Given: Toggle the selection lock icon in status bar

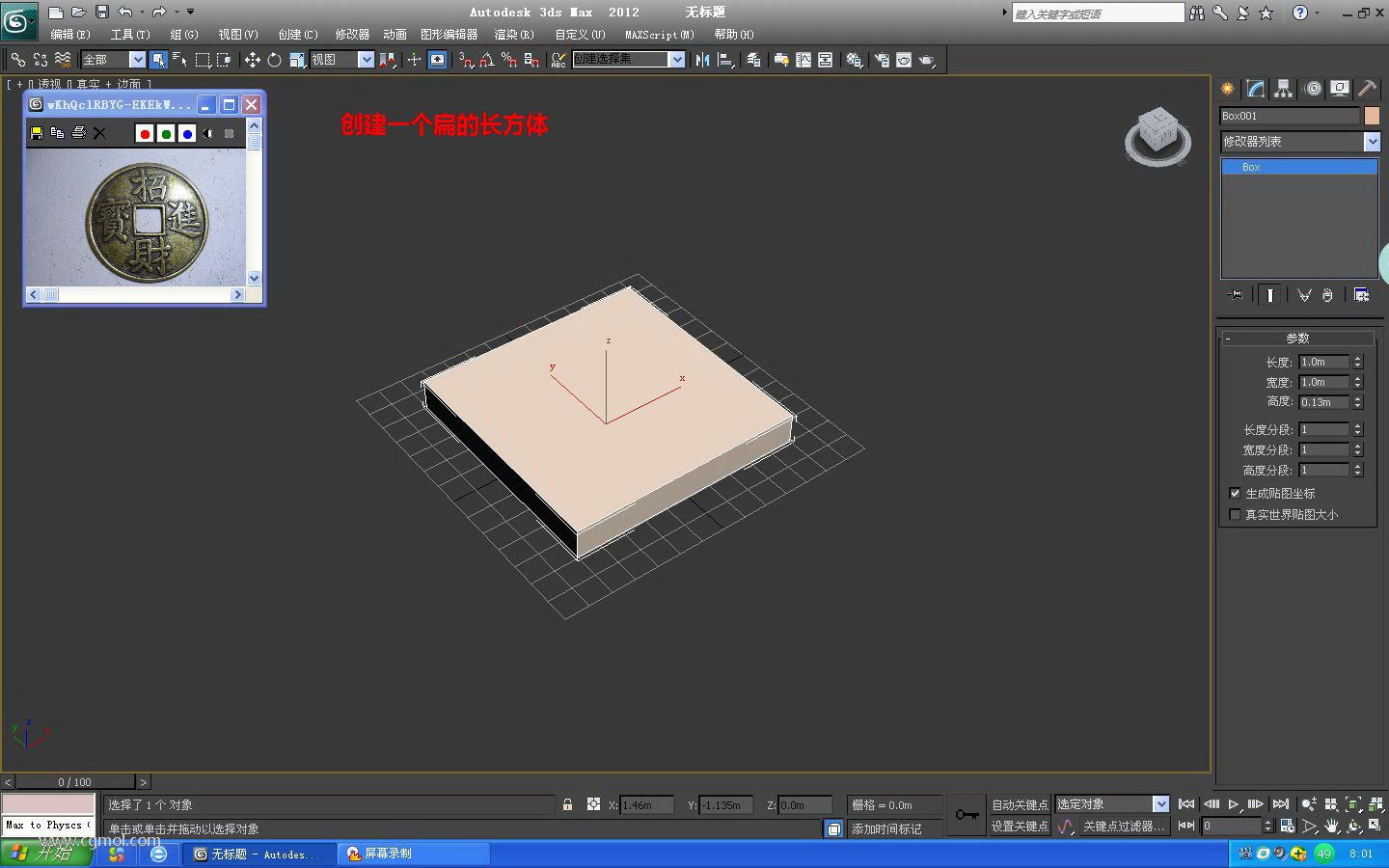Looking at the screenshot, I should [x=567, y=804].
